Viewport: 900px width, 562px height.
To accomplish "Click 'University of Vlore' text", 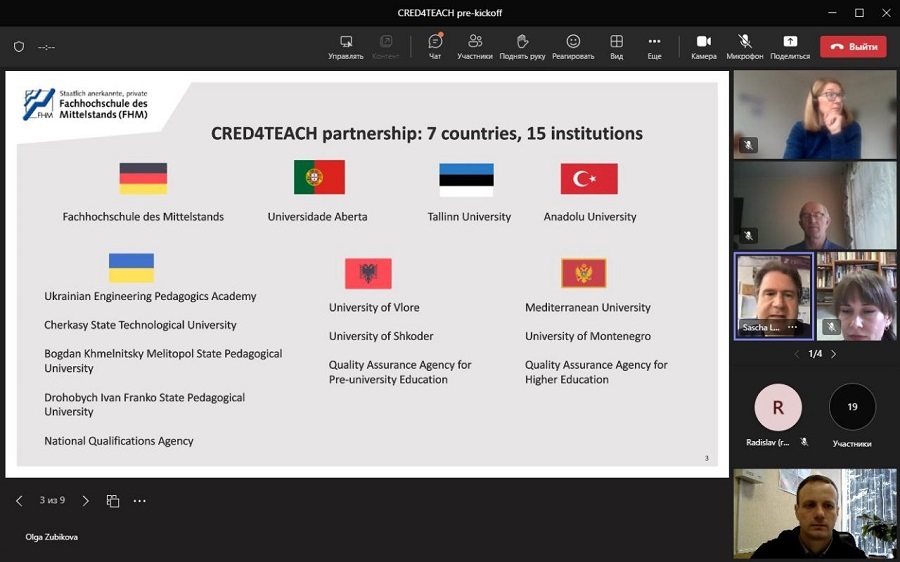I will click(374, 307).
